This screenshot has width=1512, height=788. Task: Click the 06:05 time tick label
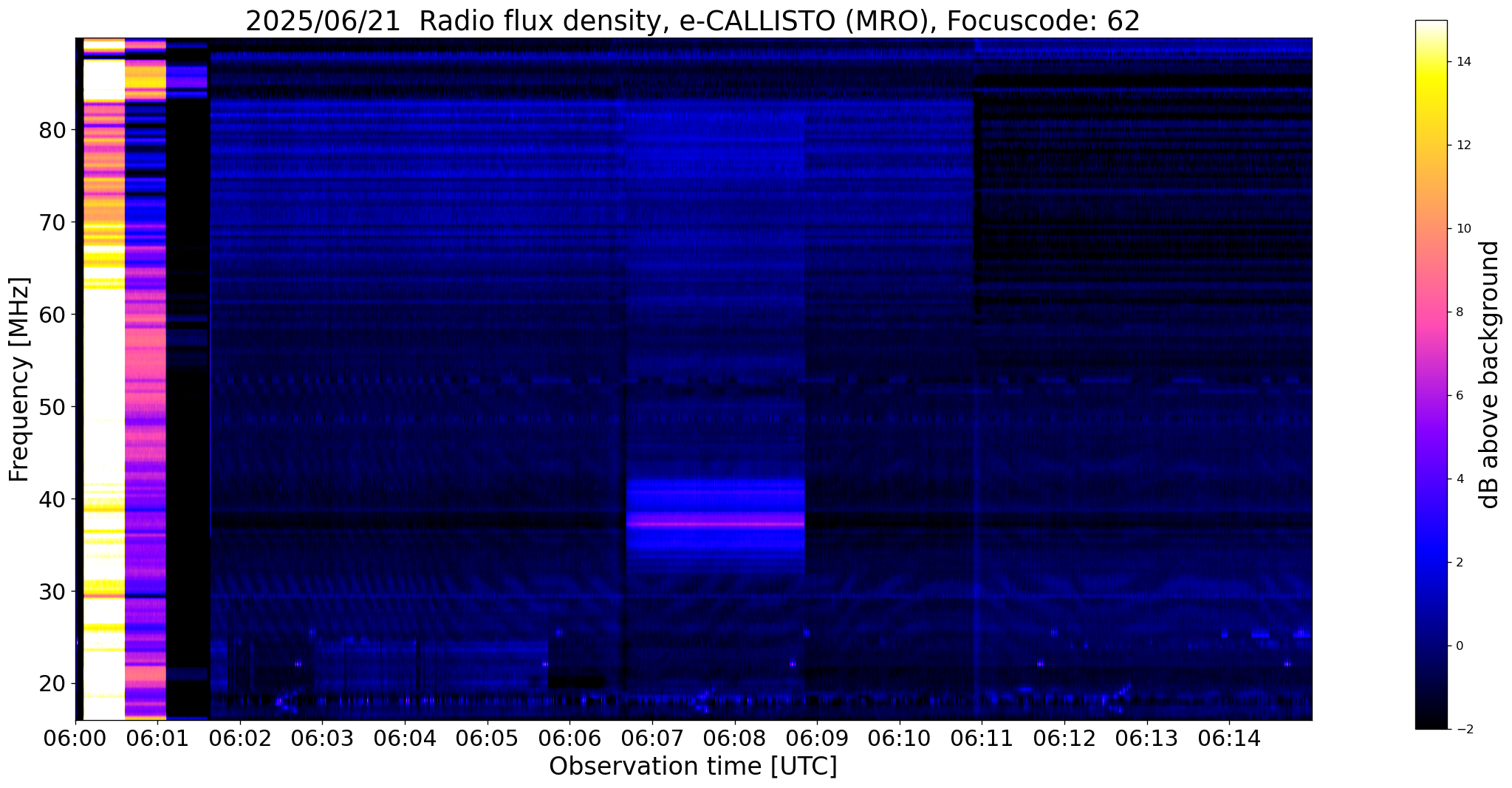[488, 737]
